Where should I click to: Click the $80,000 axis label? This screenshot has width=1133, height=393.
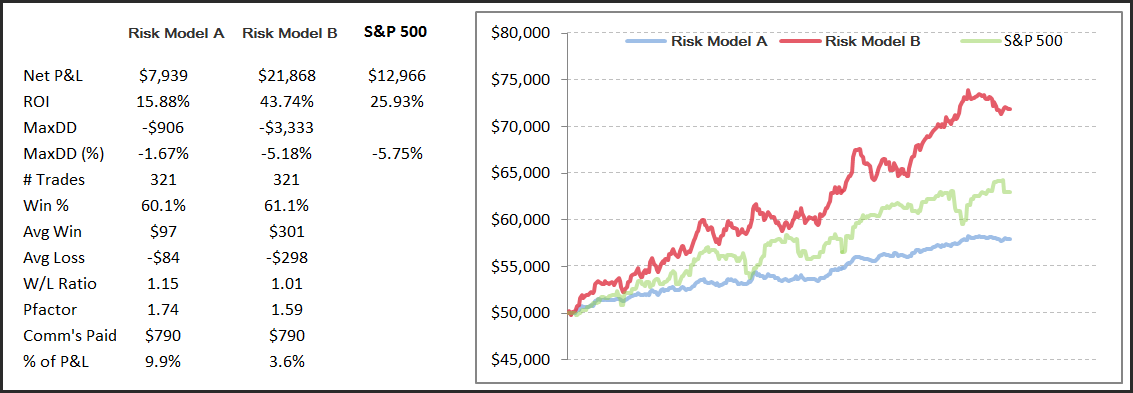520,33
